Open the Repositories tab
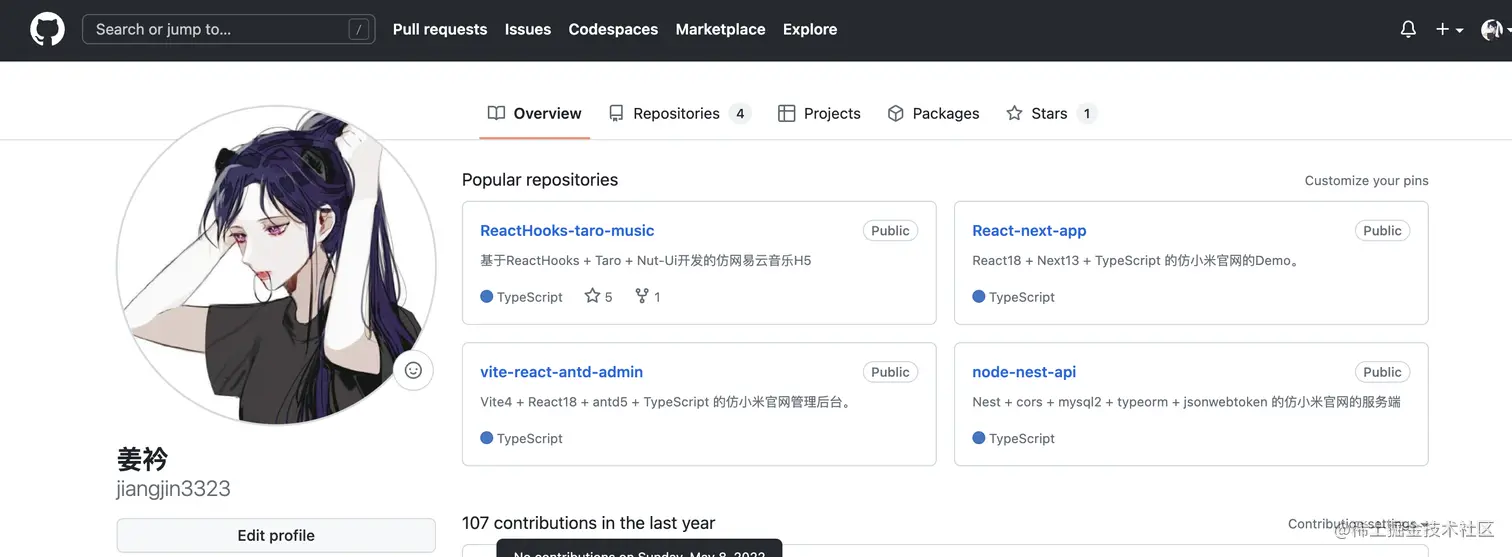 point(679,113)
